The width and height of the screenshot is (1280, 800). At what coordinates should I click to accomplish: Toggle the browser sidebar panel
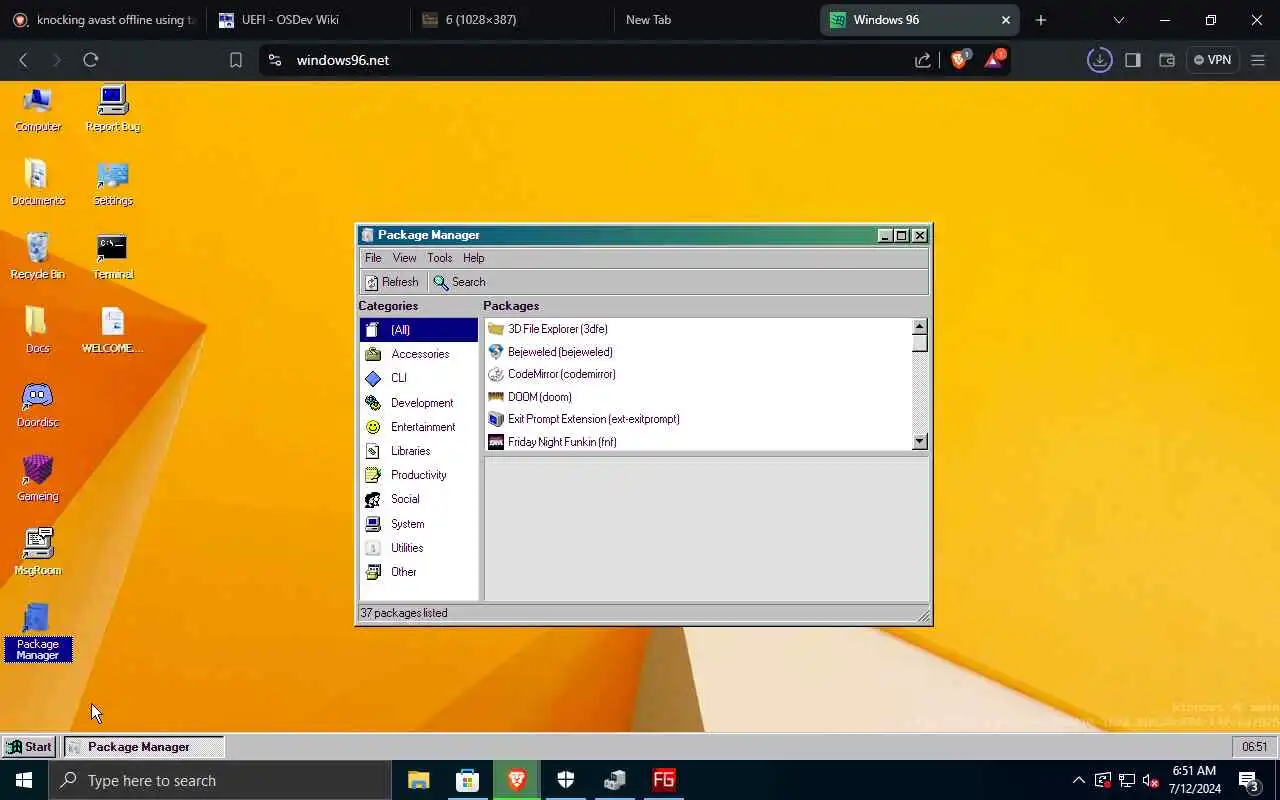pos(1133,60)
